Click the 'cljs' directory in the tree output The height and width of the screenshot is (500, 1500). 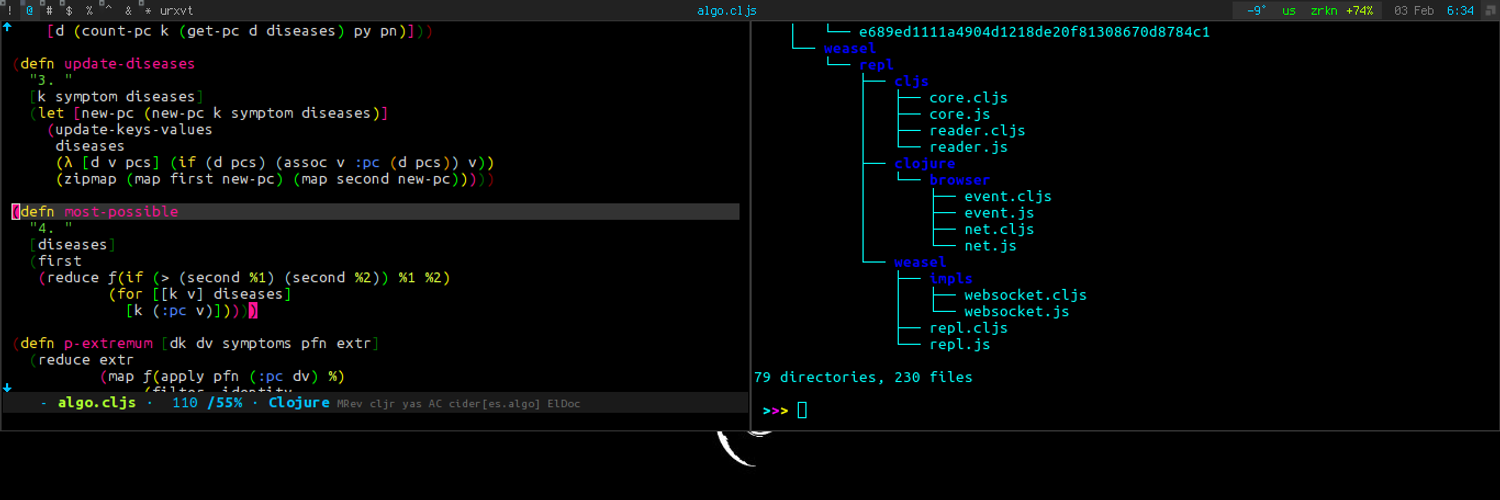click(911, 81)
